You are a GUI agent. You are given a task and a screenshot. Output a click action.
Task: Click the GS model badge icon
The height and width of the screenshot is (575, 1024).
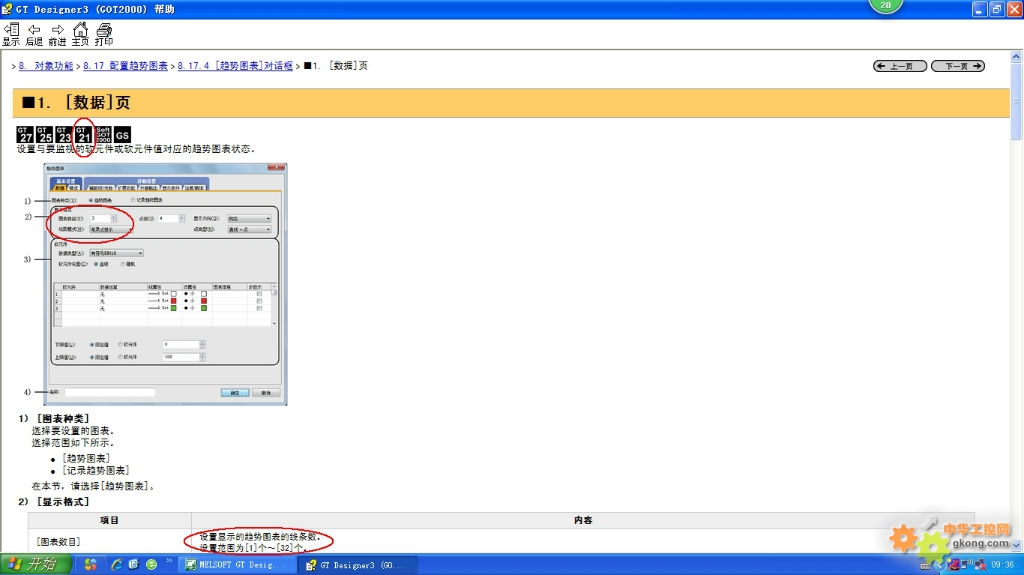122,135
